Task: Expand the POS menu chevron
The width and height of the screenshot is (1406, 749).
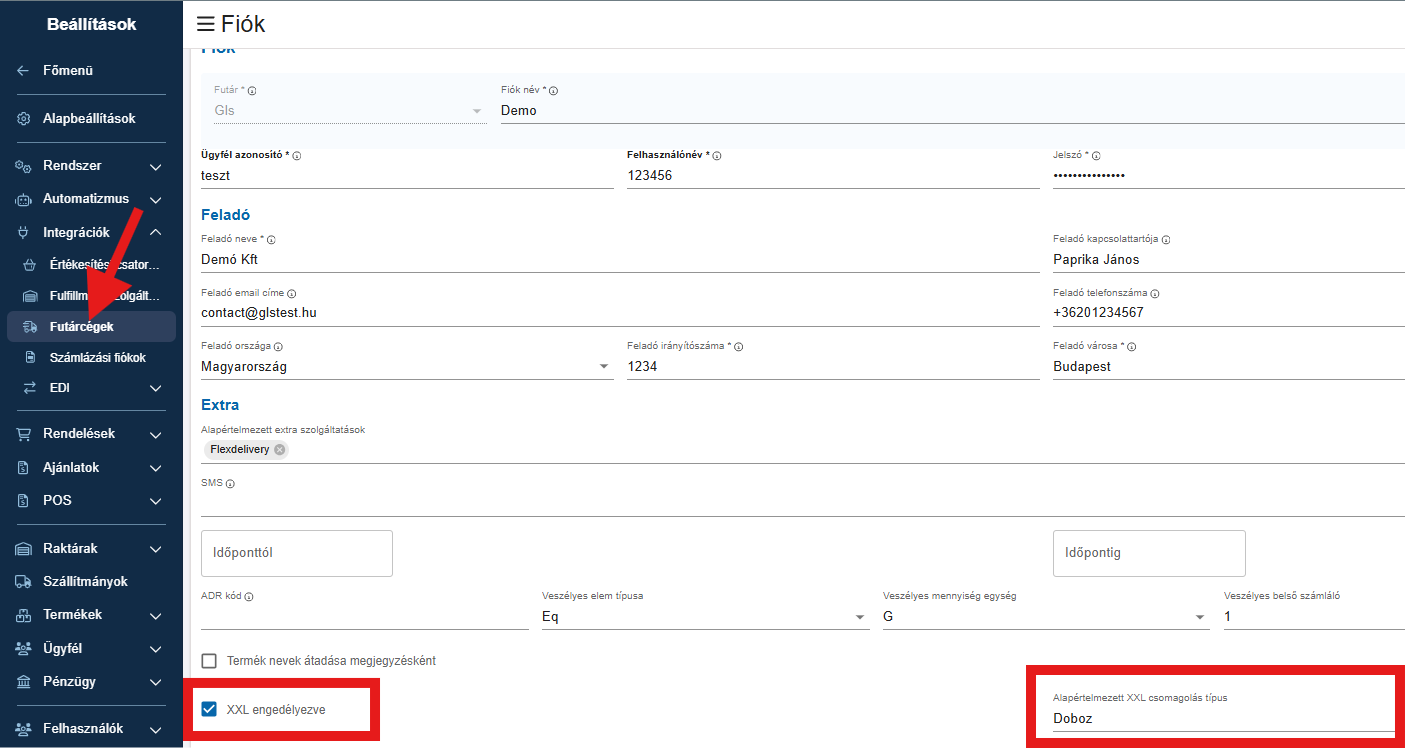Action: tap(156, 501)
